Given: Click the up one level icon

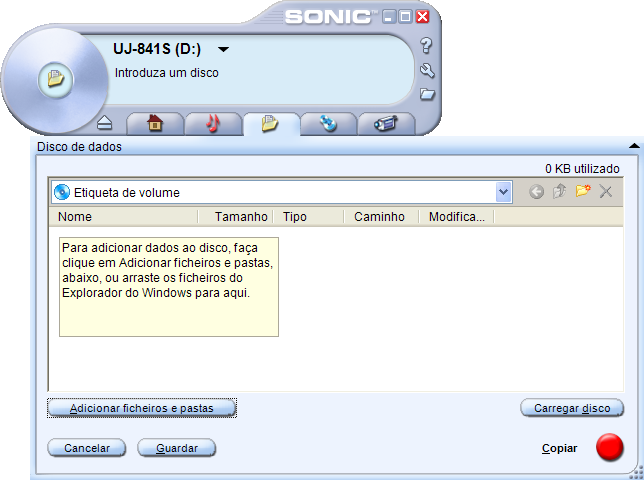Looking at the screenshot, I should point(560,191).
